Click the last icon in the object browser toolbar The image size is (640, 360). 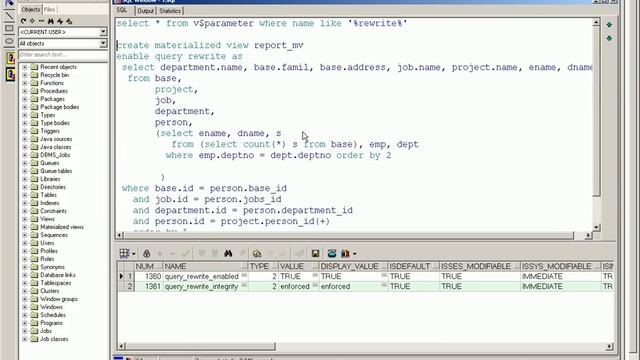69,21
